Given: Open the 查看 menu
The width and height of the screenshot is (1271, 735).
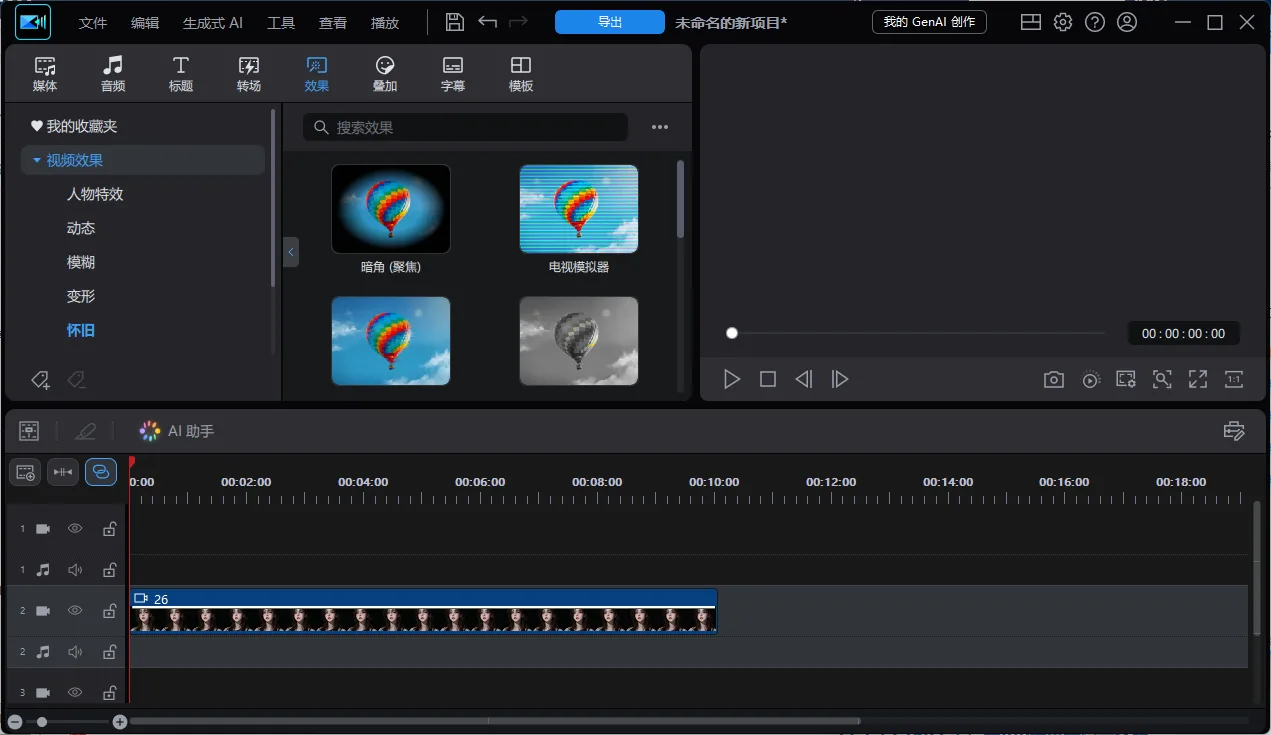Looking at the screenshot, I should pyautogui.click(x=333, y=23).
